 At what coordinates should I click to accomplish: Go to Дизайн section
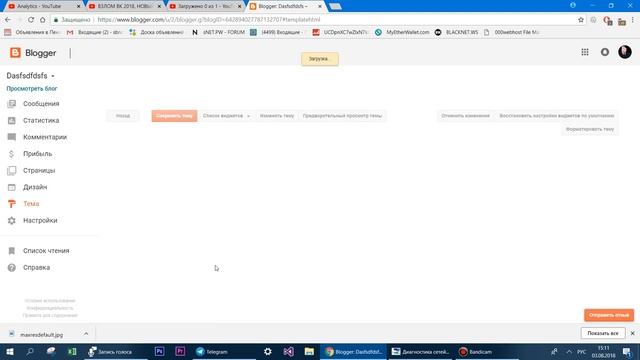35,187
